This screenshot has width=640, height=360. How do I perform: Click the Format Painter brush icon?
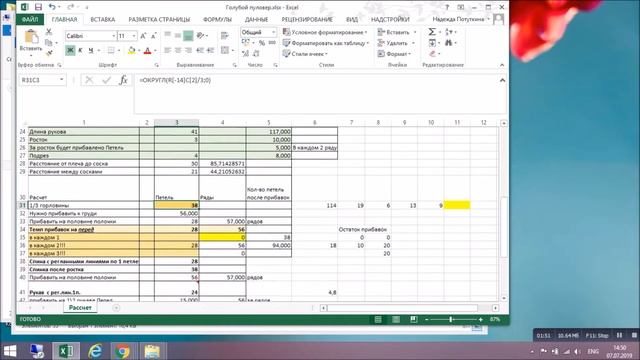coord(49,53)
